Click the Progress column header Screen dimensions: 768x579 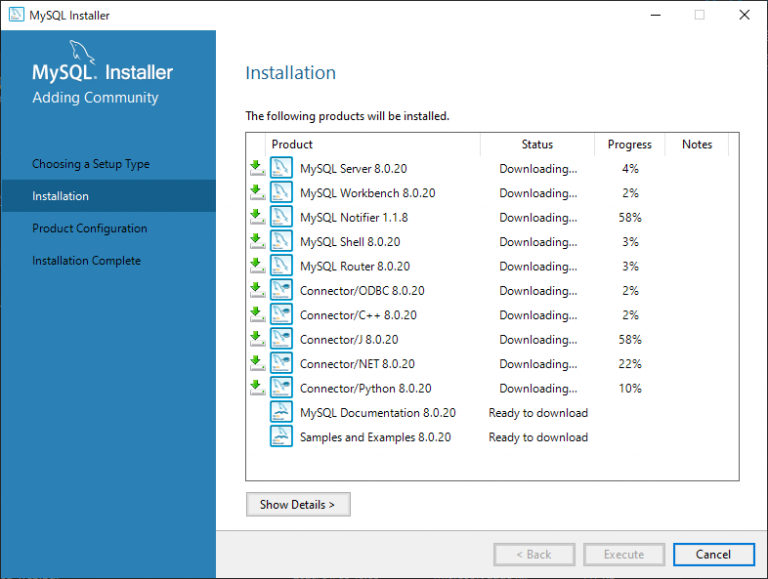pos(629,145)
